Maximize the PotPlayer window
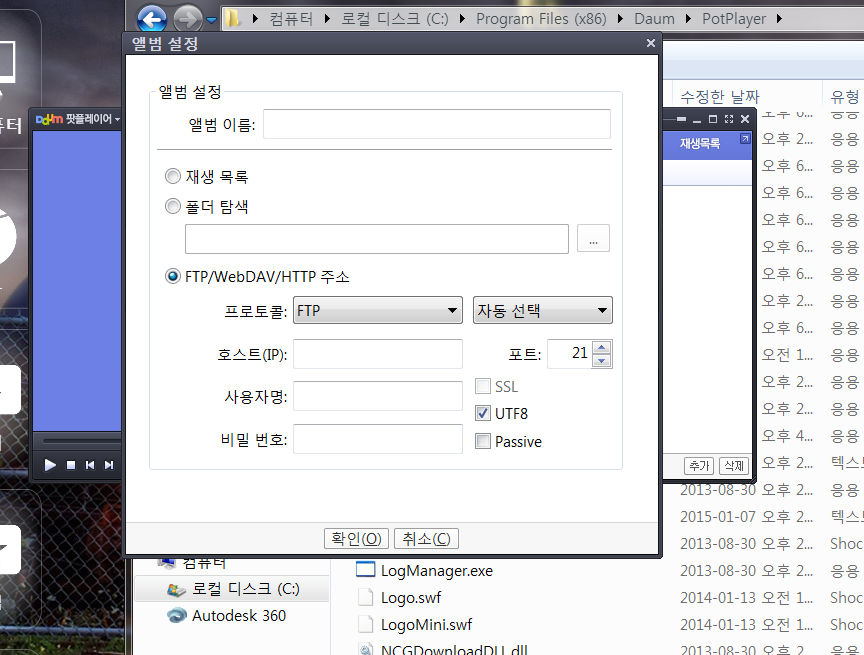 pyautogui.click(x=712, y=119)
